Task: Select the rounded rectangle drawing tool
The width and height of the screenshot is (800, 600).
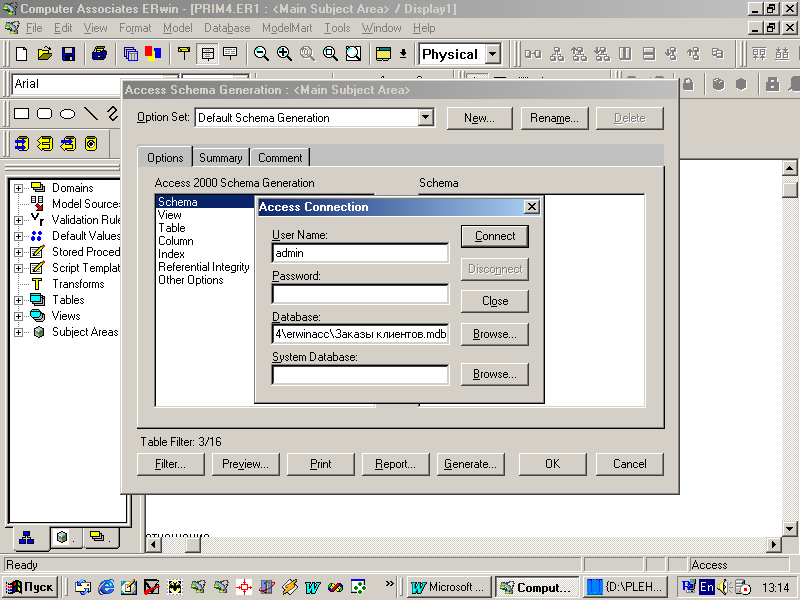Action: click(x=44, y=113)
